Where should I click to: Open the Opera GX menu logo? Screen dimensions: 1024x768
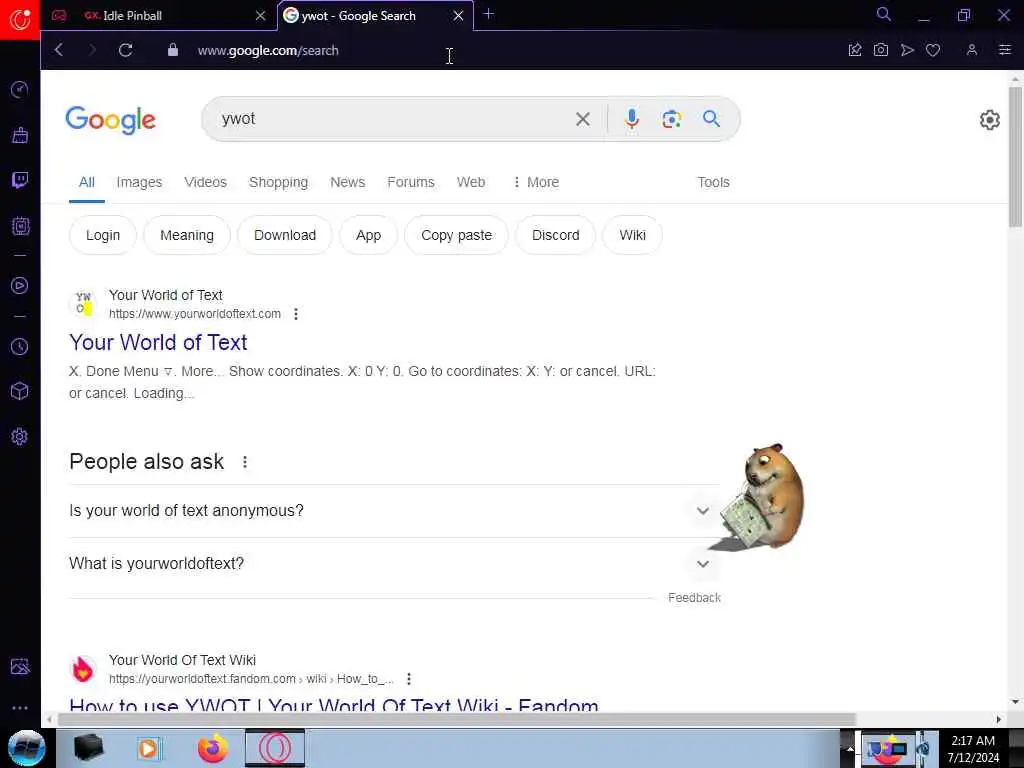click(x=20, y=20)
